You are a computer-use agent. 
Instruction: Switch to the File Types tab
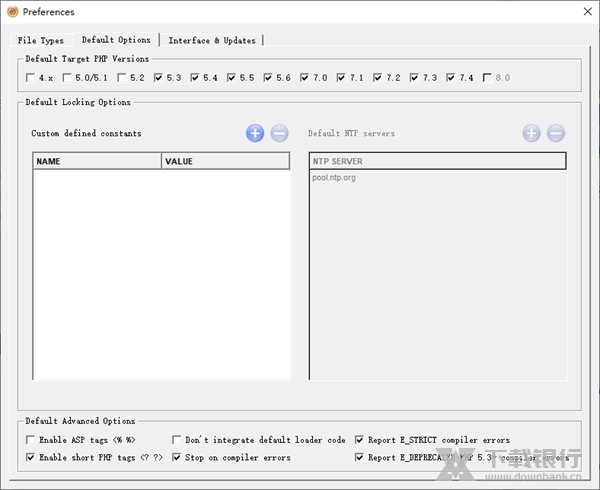(x=41, y=41)
